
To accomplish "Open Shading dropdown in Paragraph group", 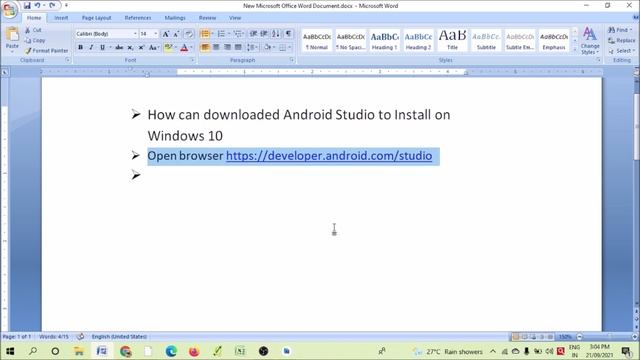I will click(x=274, y=47).
